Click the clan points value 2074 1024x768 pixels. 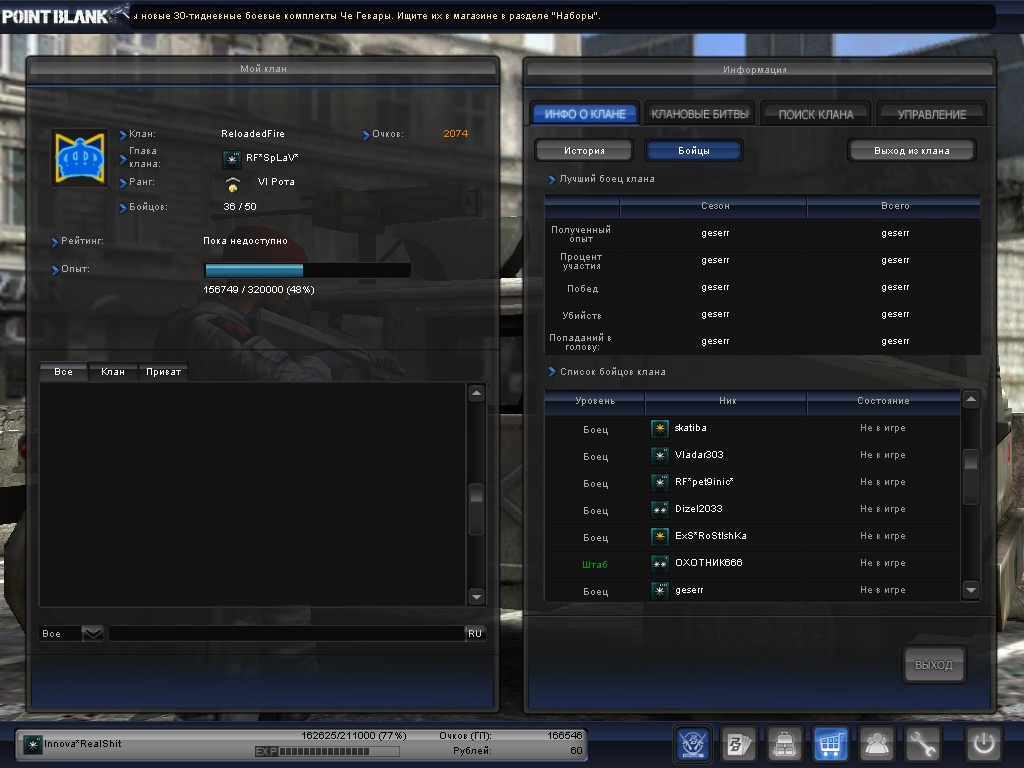(x=455, y=133)
